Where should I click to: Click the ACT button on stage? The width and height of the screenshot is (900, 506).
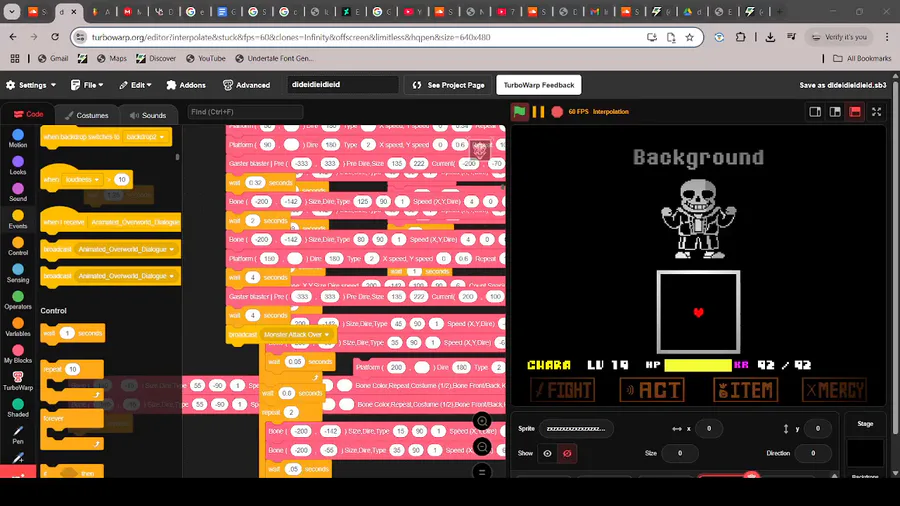[x=653, y=390]
